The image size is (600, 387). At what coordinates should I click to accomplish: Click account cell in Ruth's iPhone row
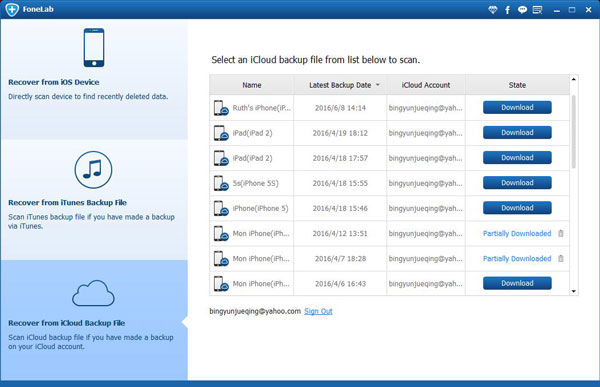coord(426,108)
